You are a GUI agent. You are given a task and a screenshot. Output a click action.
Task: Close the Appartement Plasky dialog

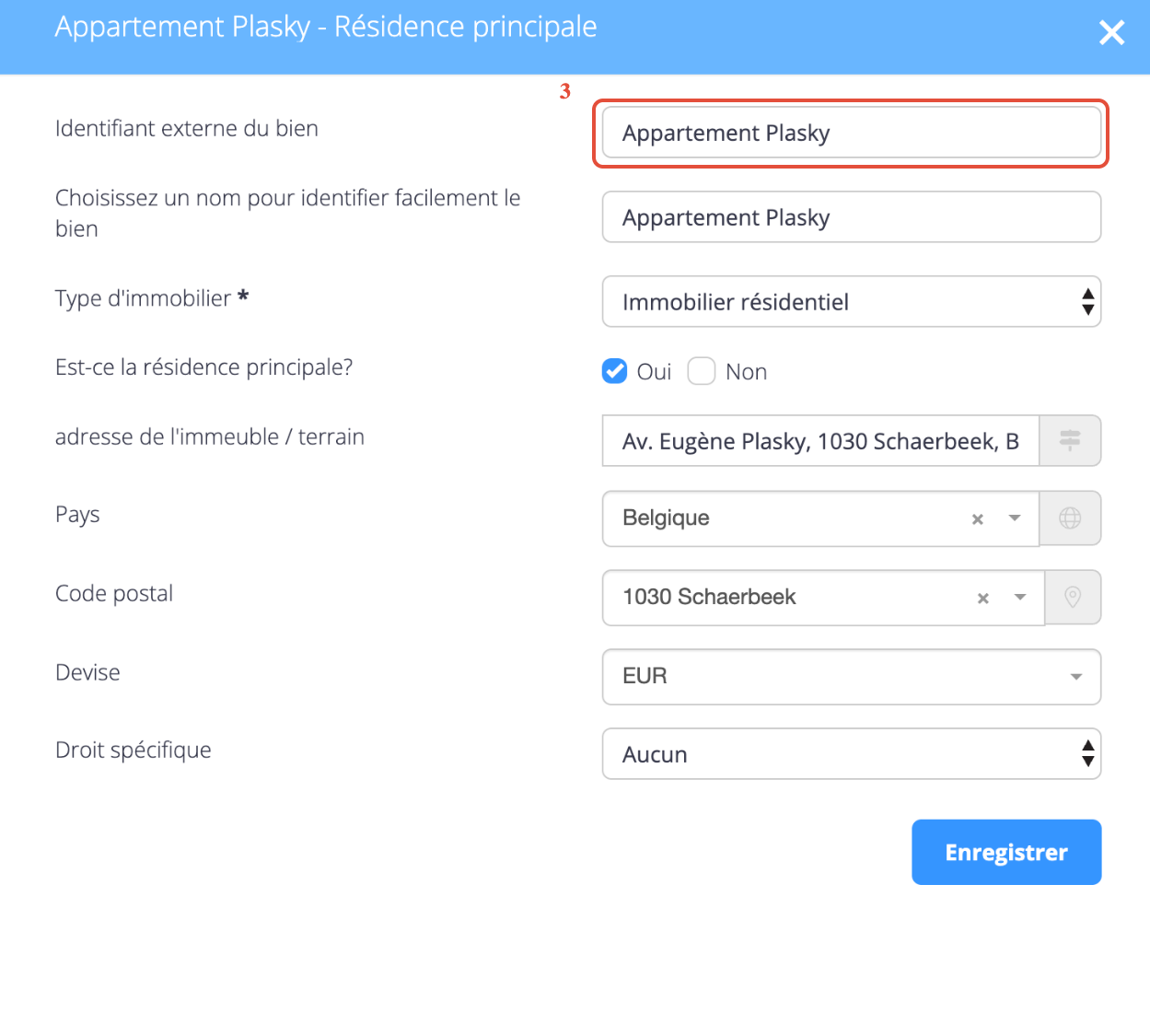pos(1111,33)
